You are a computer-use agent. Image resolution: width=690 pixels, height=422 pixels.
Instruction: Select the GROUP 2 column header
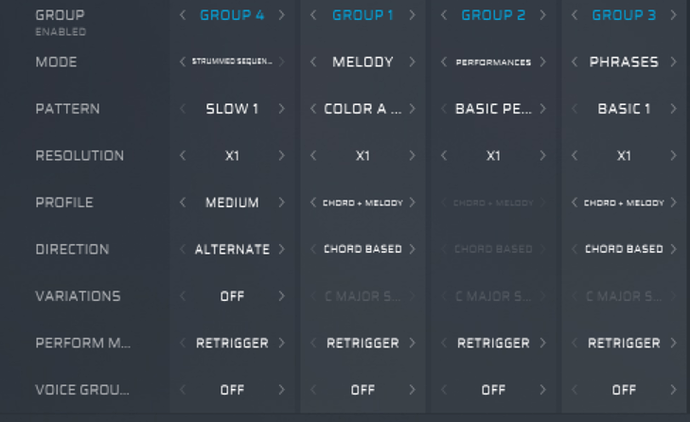(493, 15)
